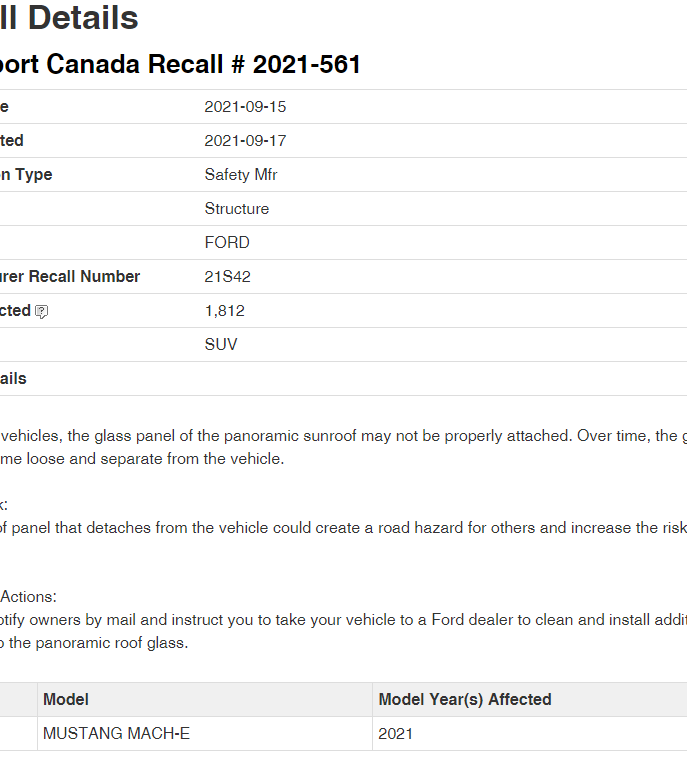Click the recall heading number 2021-561

[x=307, y=64]
